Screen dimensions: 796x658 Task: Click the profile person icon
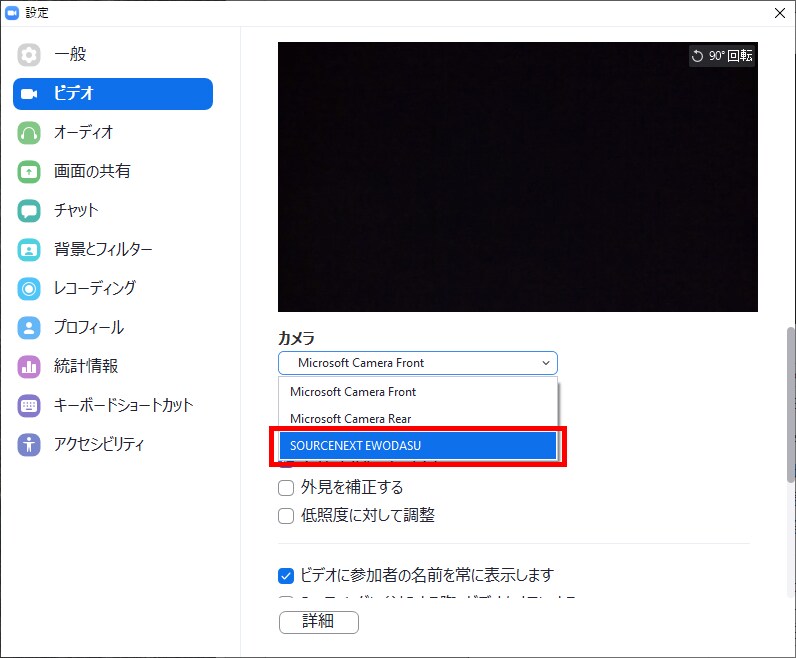point(29,327)
